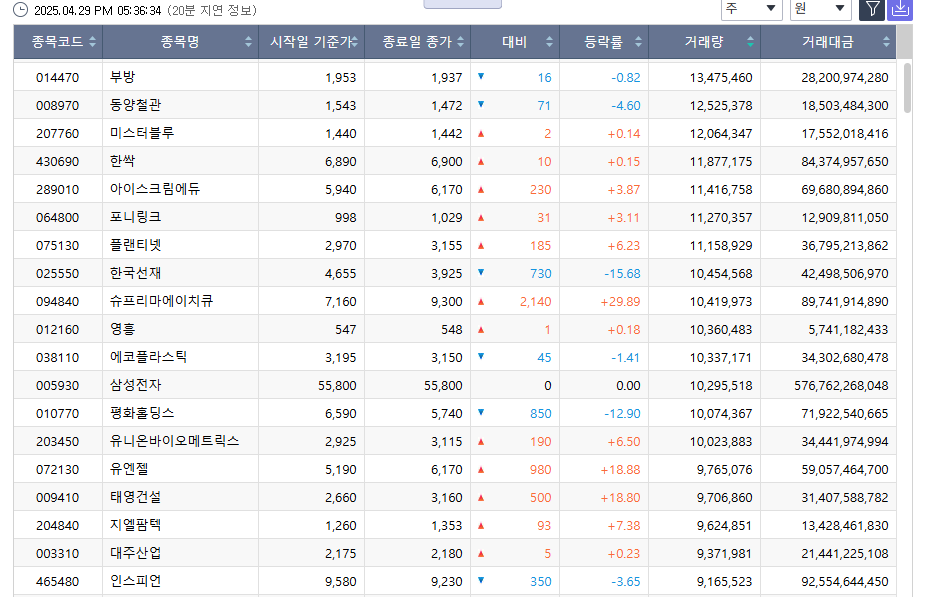The width and height of the screenshot is (930, 597).
Task: Click stock code 465480
Action: pos(58,582)
